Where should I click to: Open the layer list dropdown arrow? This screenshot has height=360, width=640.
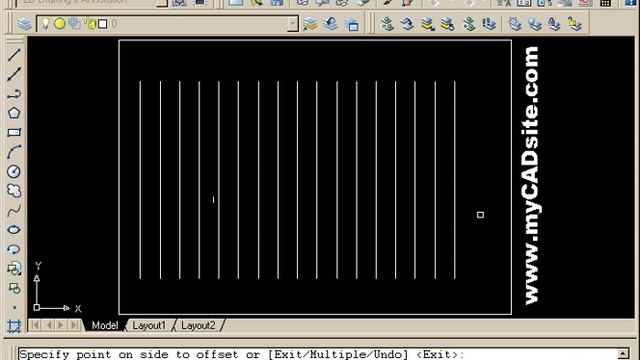(293, 24)
